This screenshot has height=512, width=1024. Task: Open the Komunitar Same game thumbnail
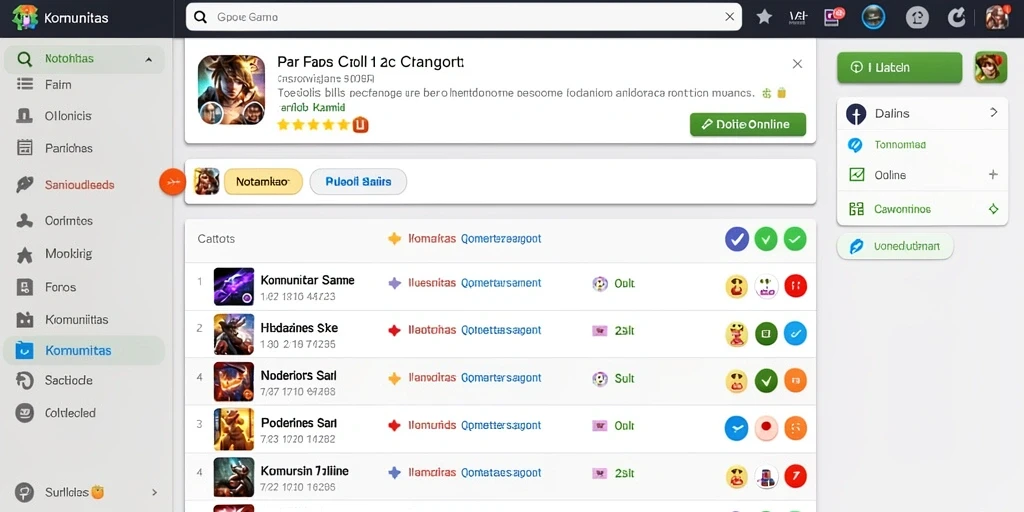point(234,287)
